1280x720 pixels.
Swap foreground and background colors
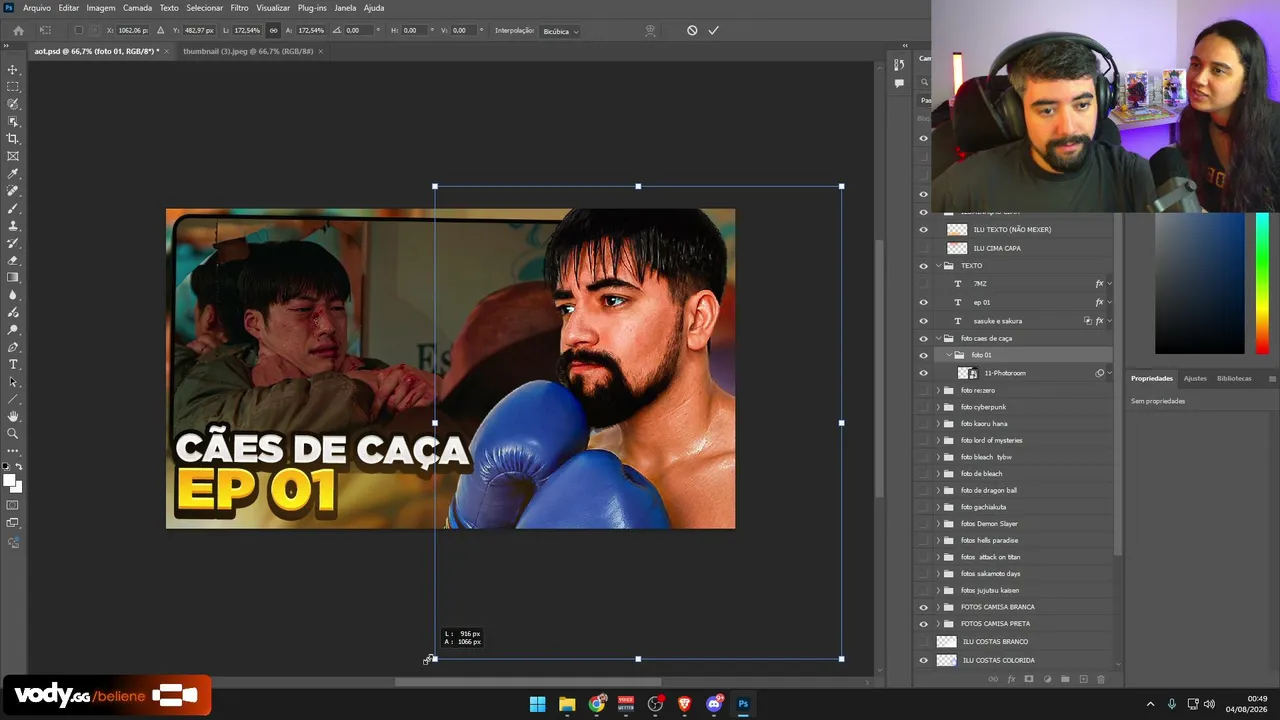coord(18,467)
